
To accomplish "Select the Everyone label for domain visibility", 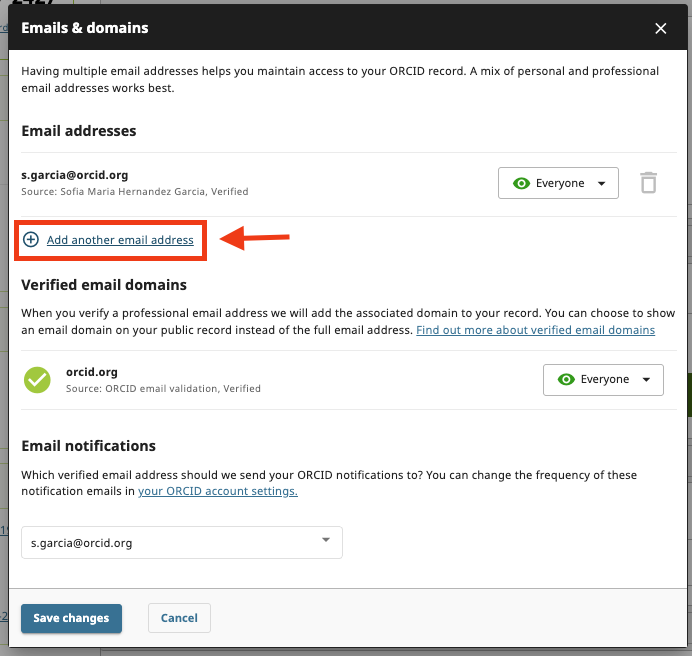I will click(605, 379).
